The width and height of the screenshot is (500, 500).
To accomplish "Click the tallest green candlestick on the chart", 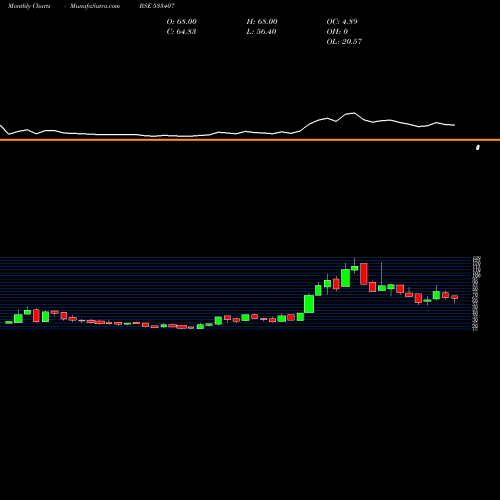I will pos(309,304).
